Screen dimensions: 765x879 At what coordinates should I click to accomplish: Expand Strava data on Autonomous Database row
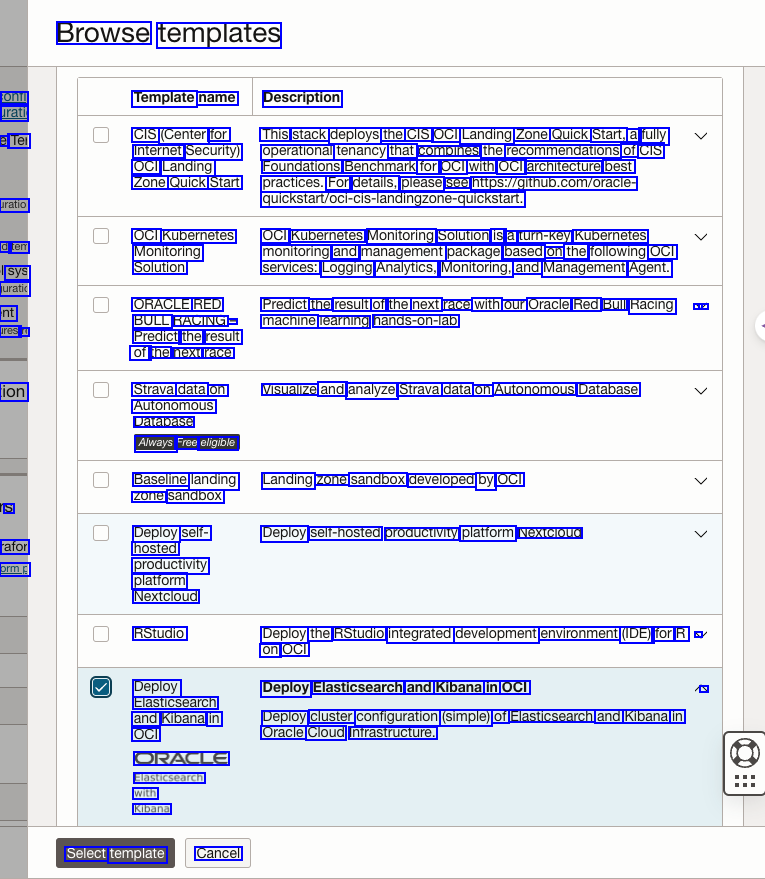tap(701, 391)
